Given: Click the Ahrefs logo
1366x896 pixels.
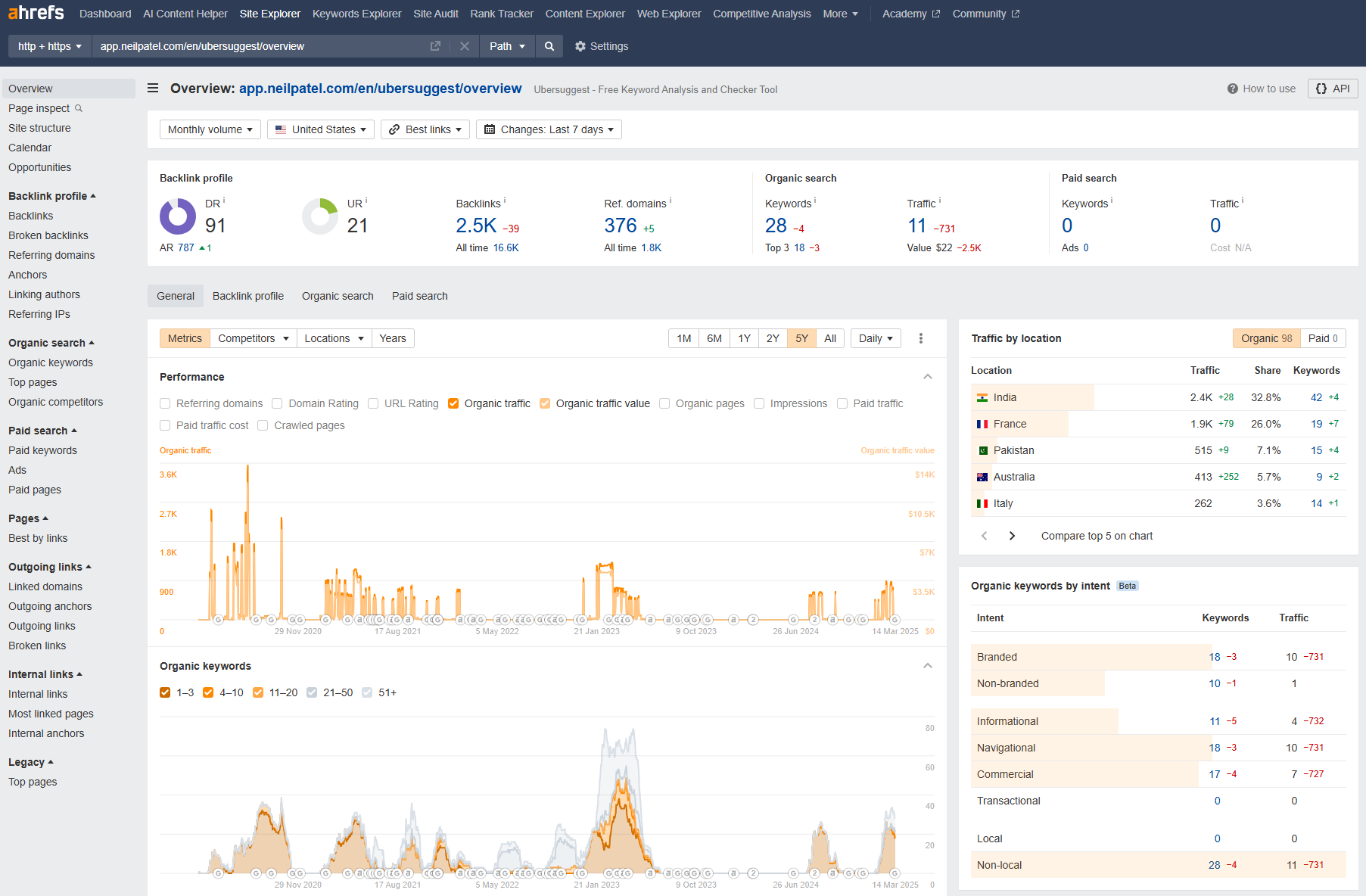Looking at the screenshot, I should click(x=36, y=13).
